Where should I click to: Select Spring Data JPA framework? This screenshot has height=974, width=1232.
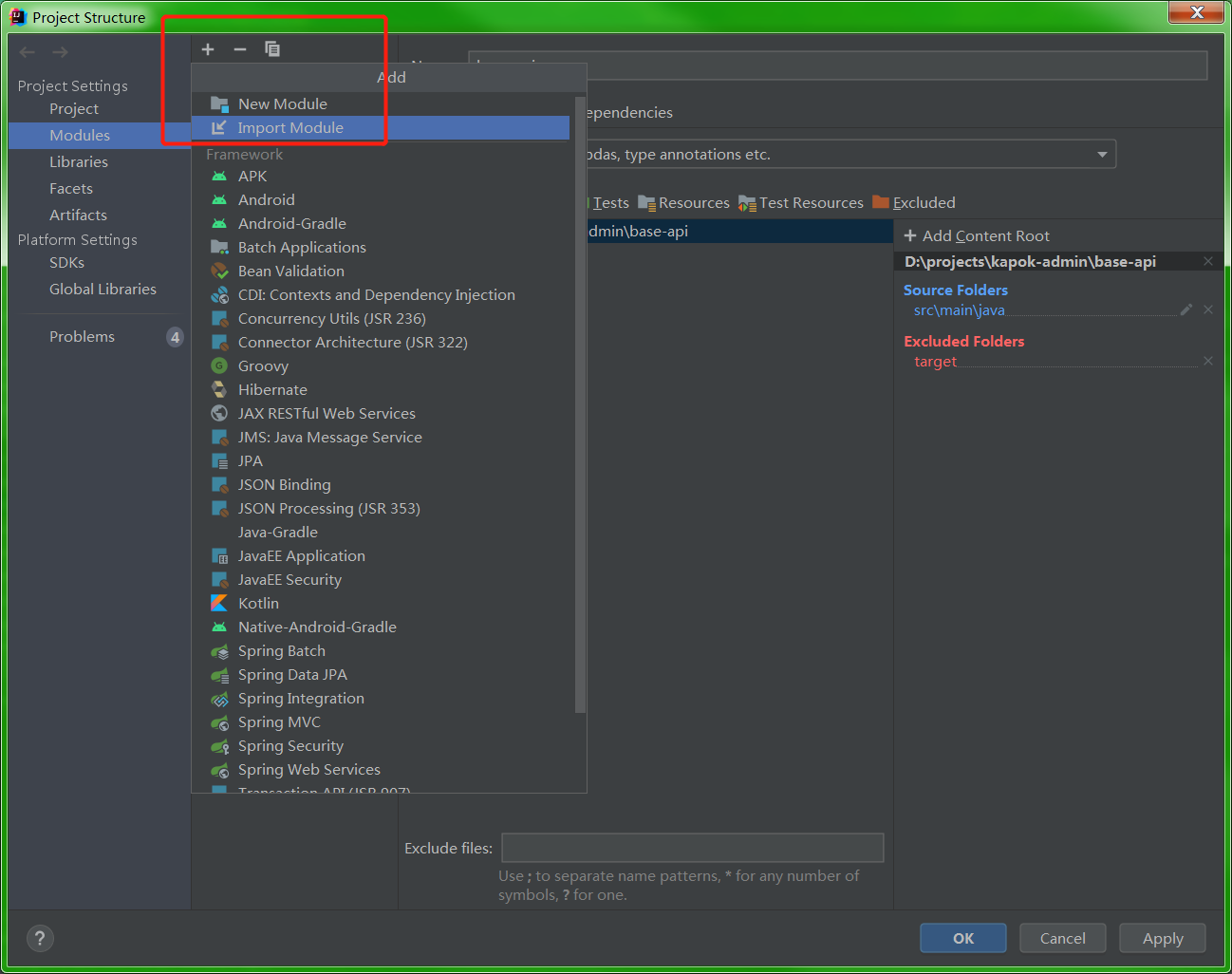[383, 675]
